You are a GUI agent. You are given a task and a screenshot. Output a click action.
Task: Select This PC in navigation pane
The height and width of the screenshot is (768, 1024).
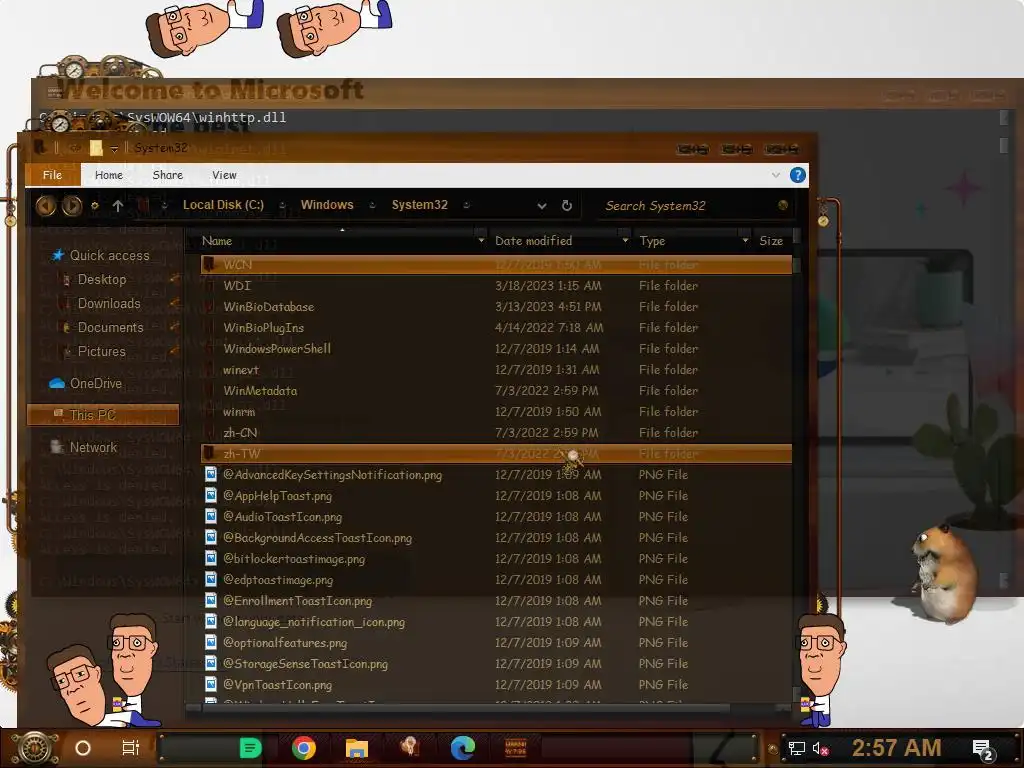click(x=103, y=415)
